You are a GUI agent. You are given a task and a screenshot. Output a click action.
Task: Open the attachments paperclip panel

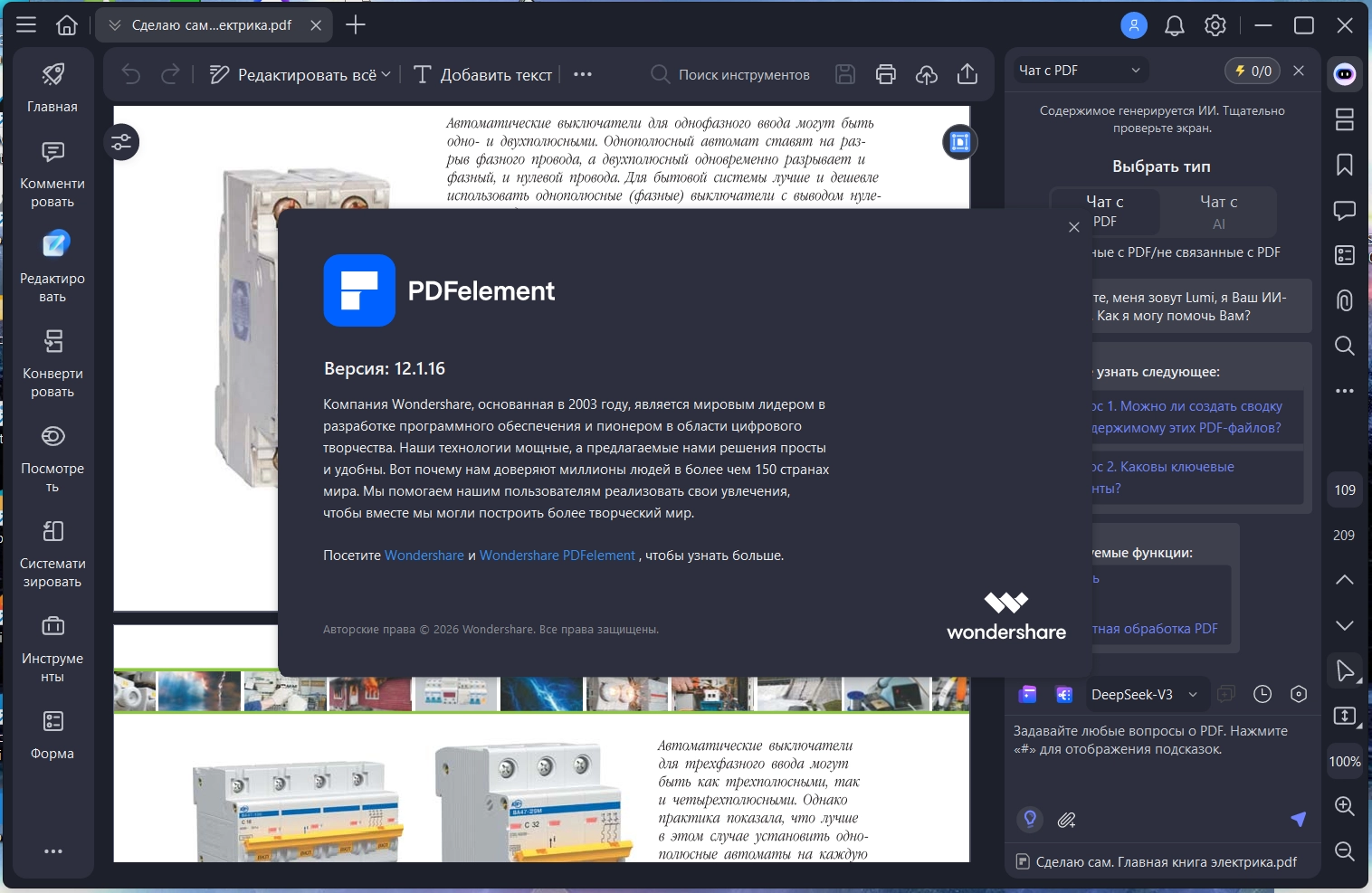(1345, 300)
